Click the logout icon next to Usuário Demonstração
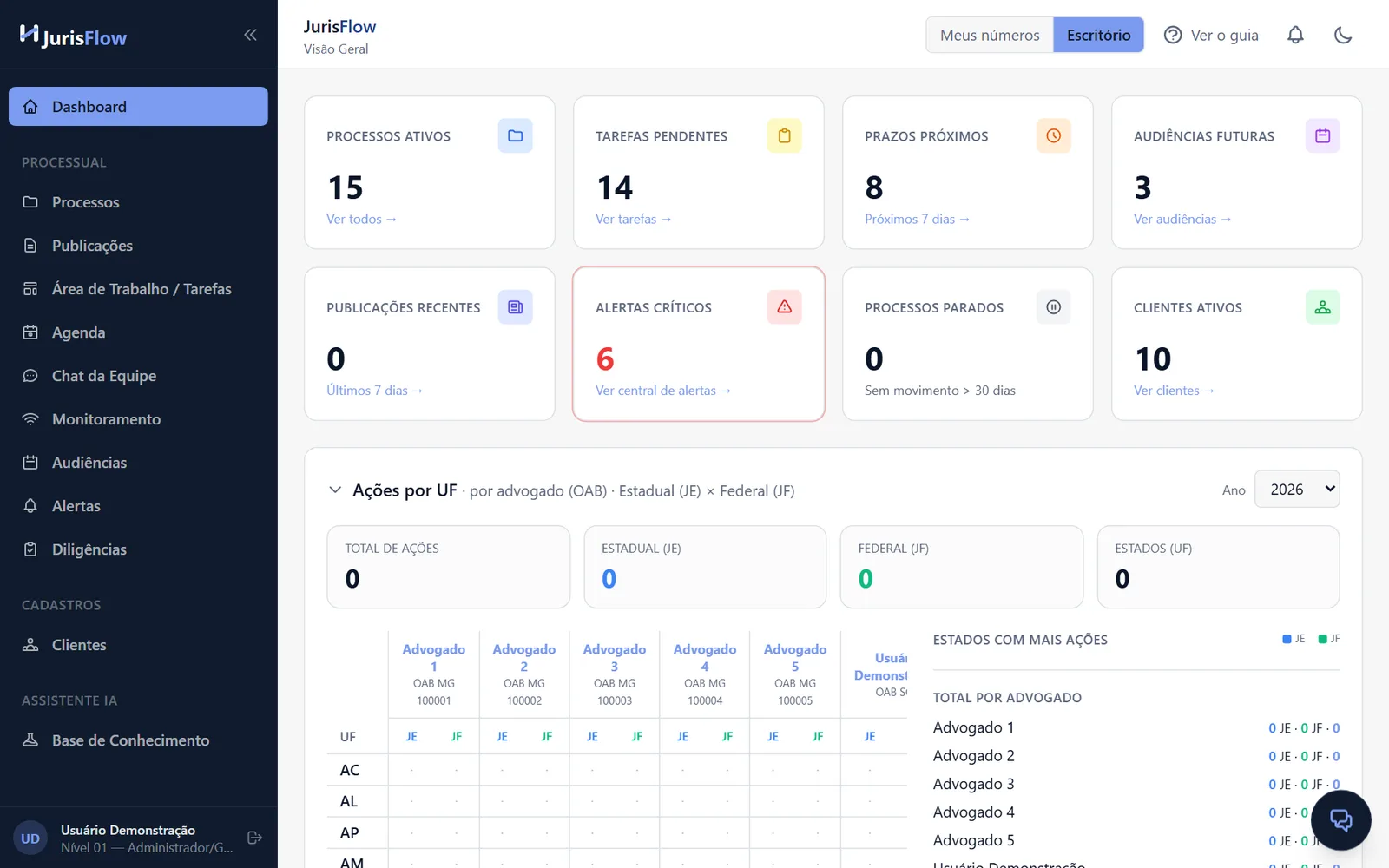The height and width of the screenshot is (868, 1389). [254, 838]
